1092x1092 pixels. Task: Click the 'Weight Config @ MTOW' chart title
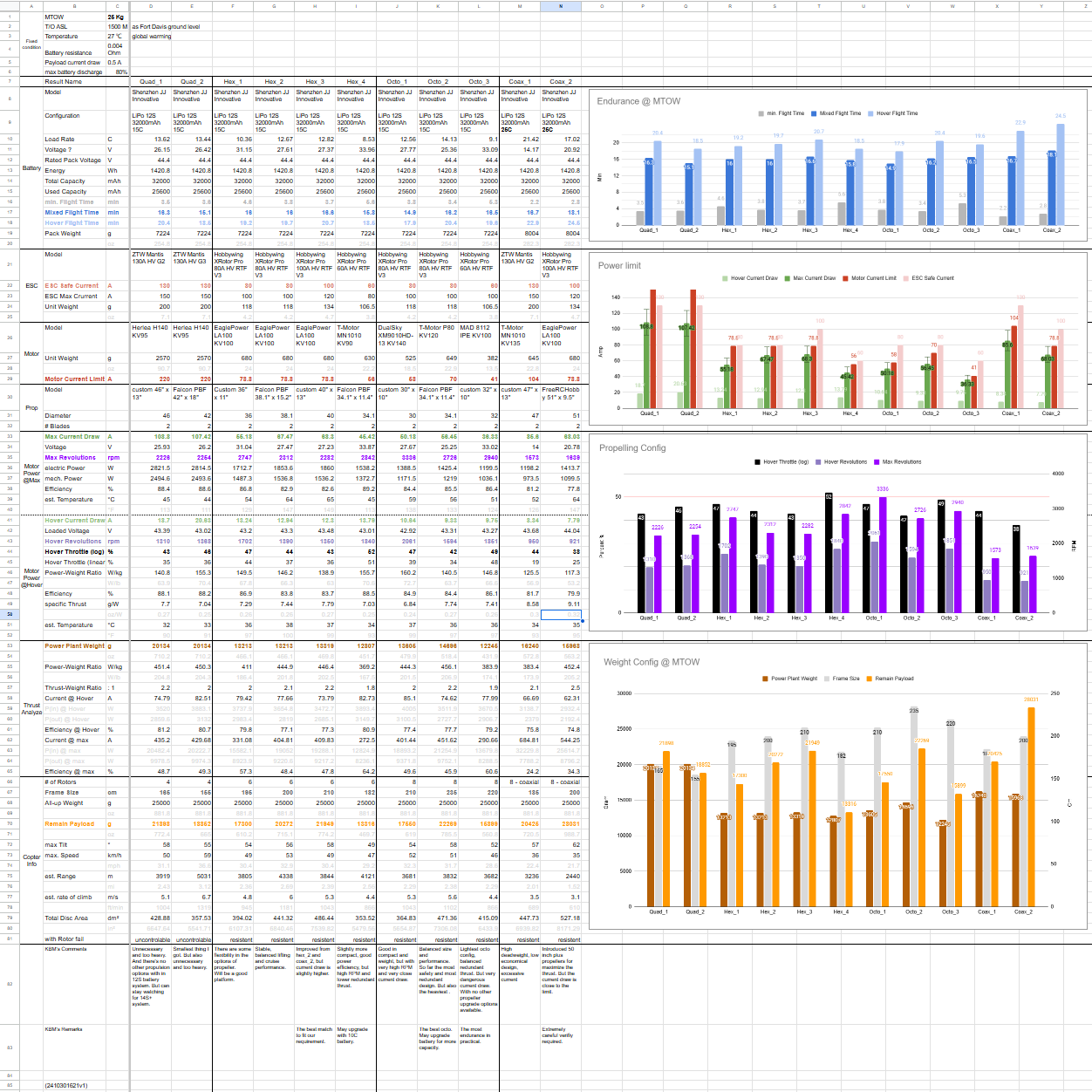pos(652,662)
